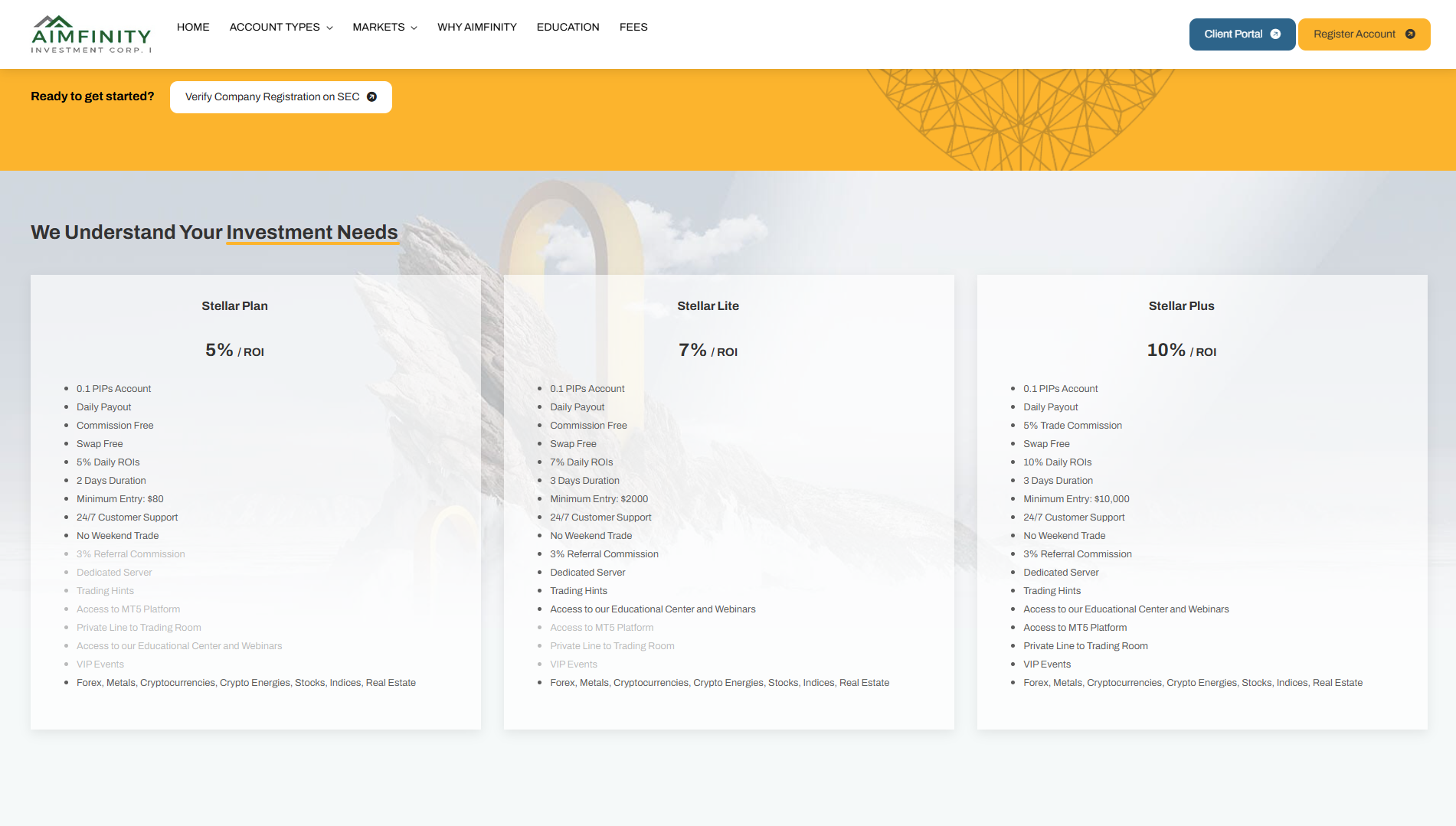
Task: Click the Client Portal button
Action: [x=1242, y=34]
